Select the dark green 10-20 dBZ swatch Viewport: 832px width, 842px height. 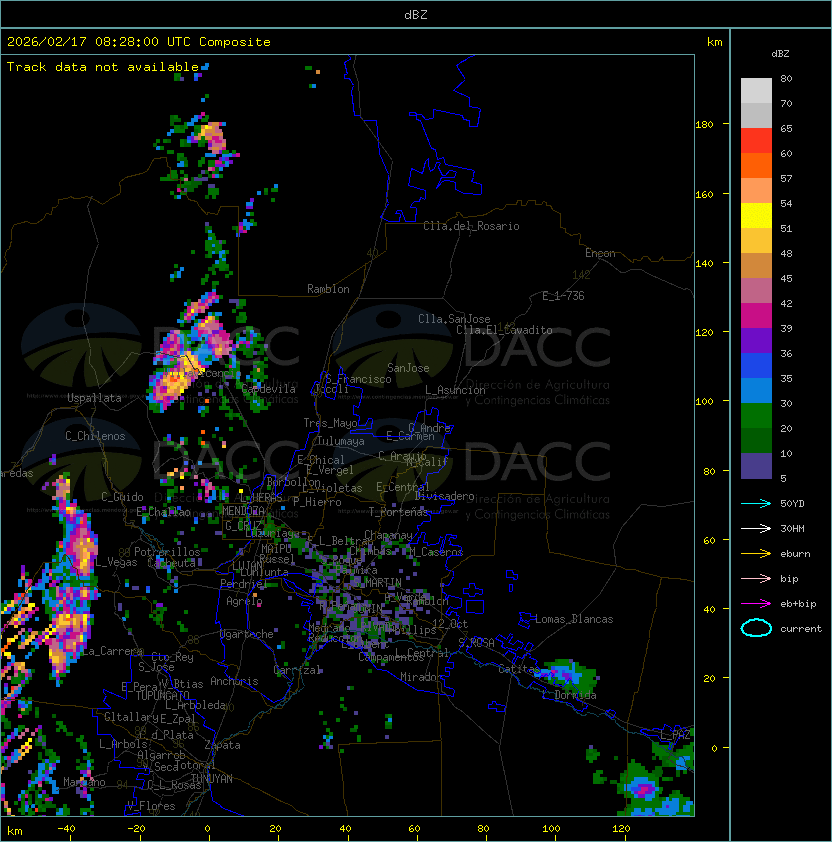click(756, 441)
